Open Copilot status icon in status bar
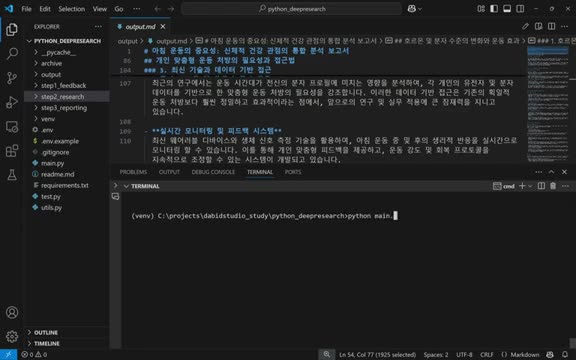Screen dimensions: 576x360 pos(550,354)
